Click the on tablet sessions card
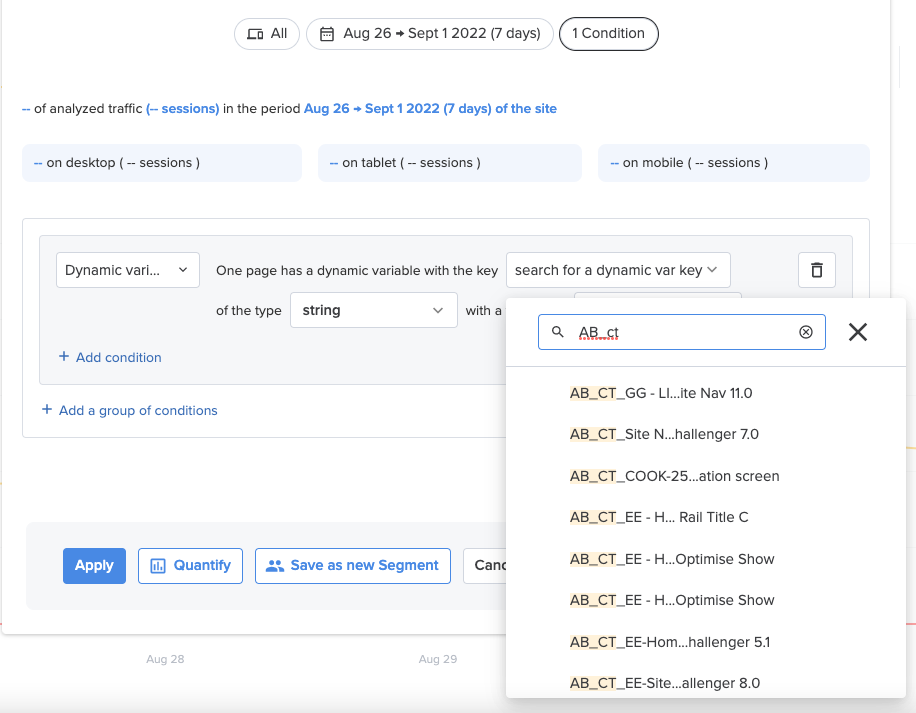 (x=450, y=163)
